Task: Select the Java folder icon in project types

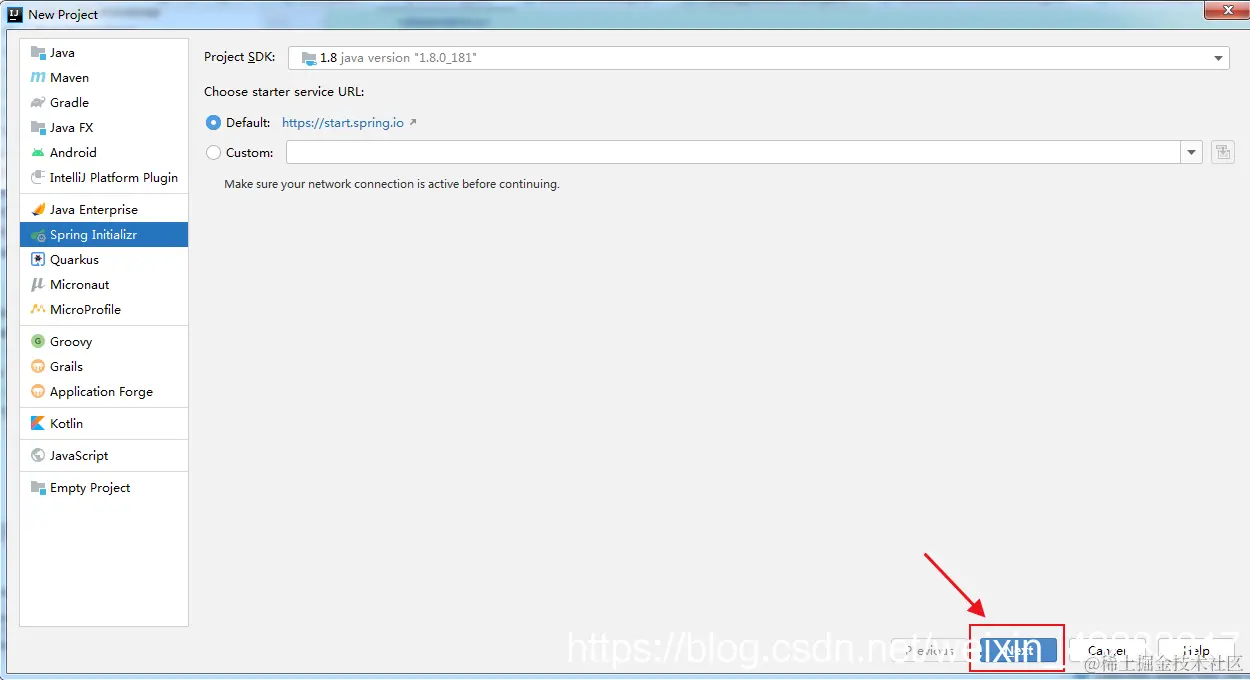Action: tap(38, 53)
